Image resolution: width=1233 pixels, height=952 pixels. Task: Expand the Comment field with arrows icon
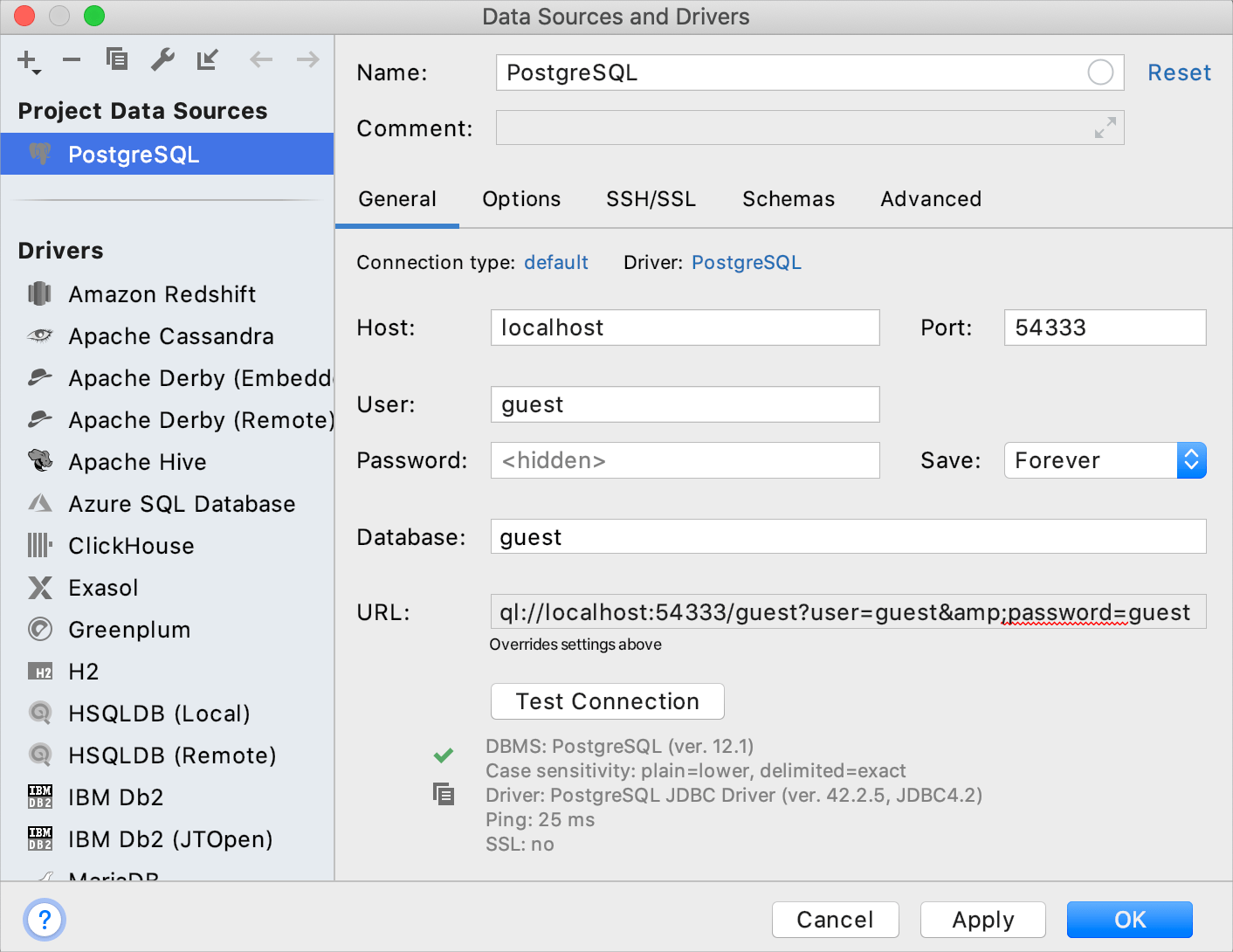click(x=1105, y=128)
